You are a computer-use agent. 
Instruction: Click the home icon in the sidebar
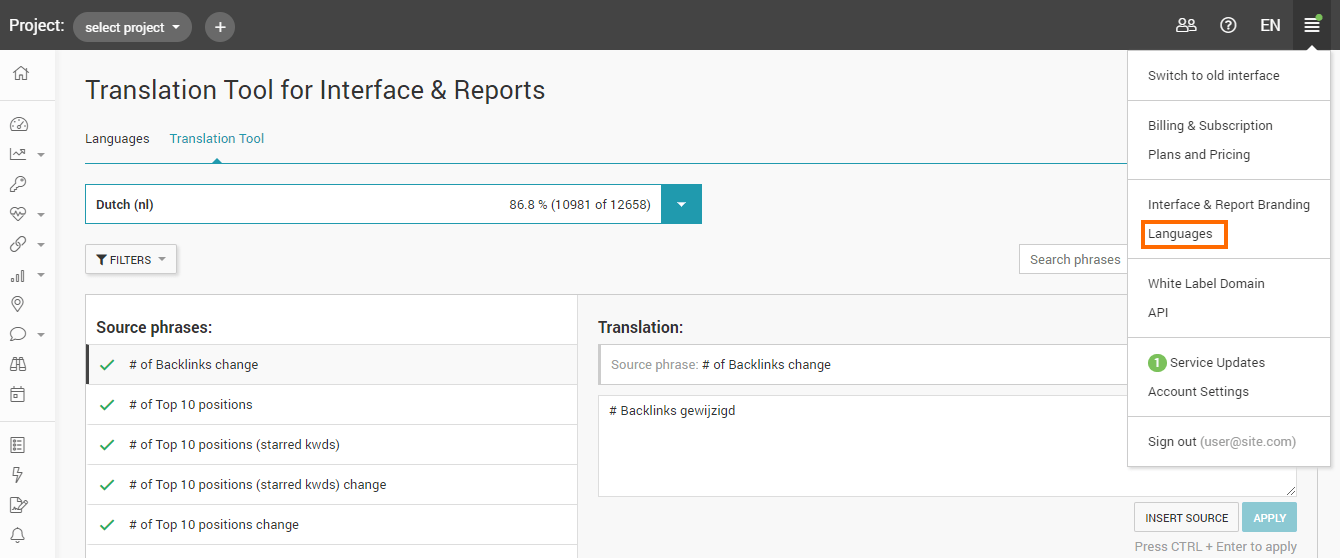(x=20, y=73)
